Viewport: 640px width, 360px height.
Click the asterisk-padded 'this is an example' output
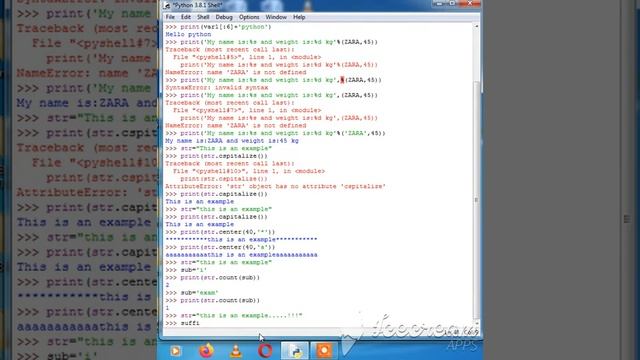click(x=241, y=240)
